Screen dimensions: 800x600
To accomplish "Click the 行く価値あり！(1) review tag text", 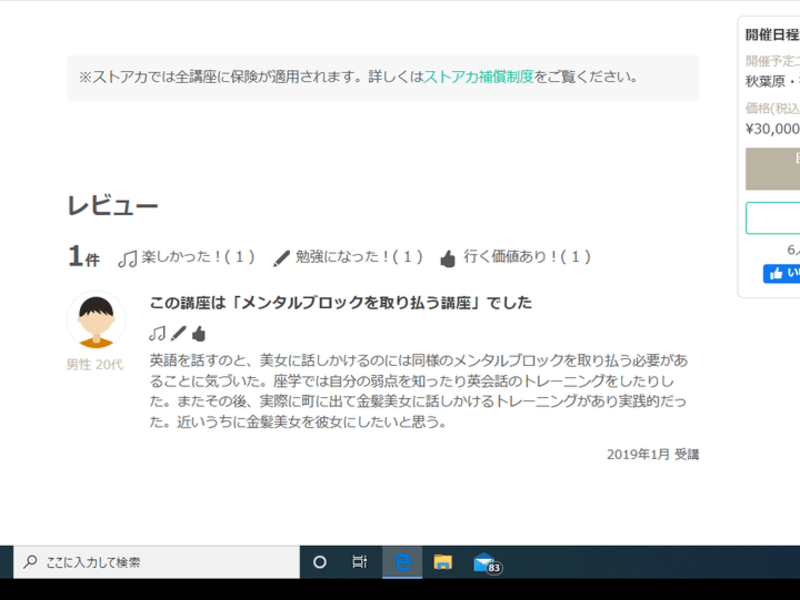I will click(x=527, y=257).
